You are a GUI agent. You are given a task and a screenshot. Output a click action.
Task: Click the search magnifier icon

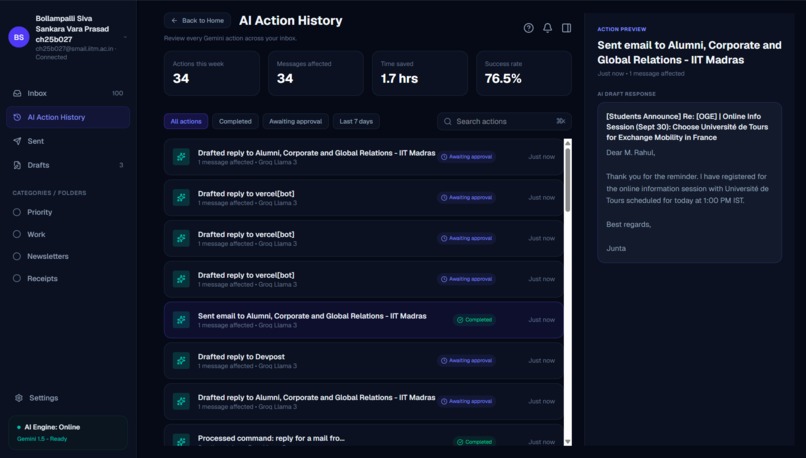[x=448, y=121]
